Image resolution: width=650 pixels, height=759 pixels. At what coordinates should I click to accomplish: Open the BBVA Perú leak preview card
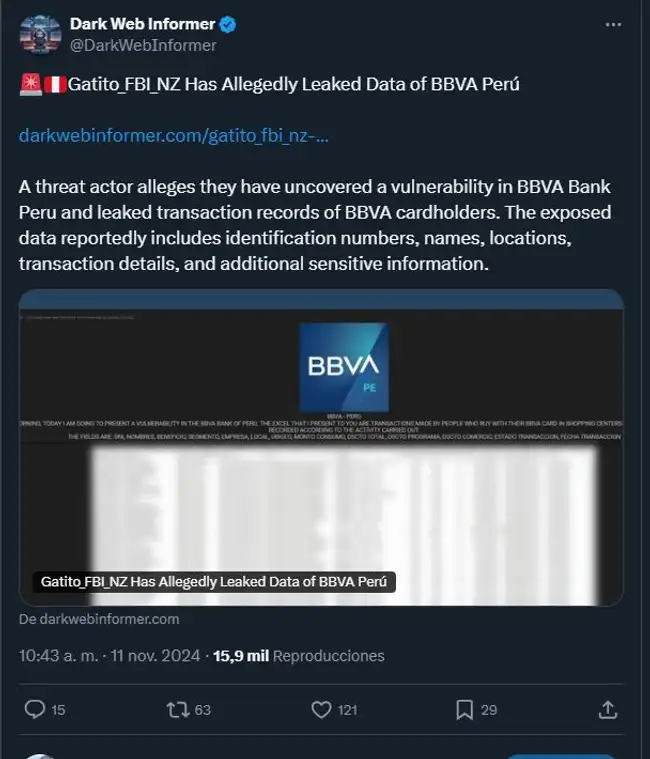click(321, 448)
